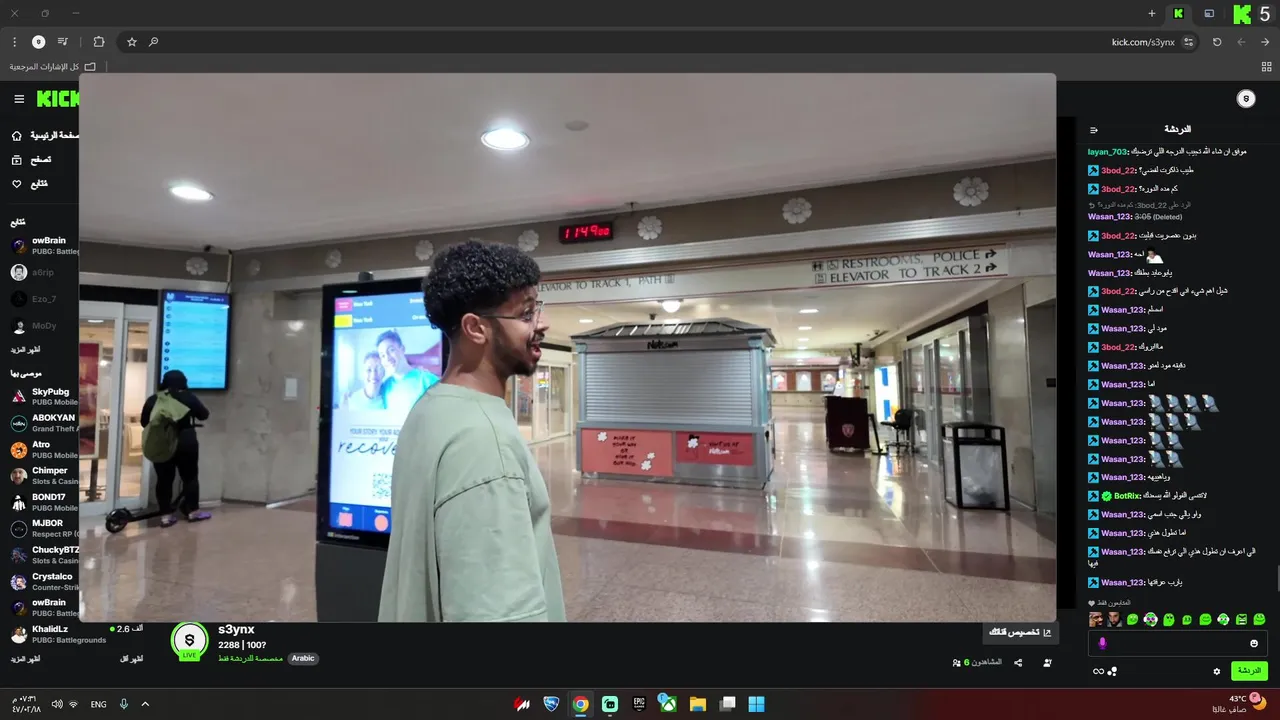Open the Kick sidebar hamburger menu
Viewport: 1280px width, 720px height.
[19, 99]
